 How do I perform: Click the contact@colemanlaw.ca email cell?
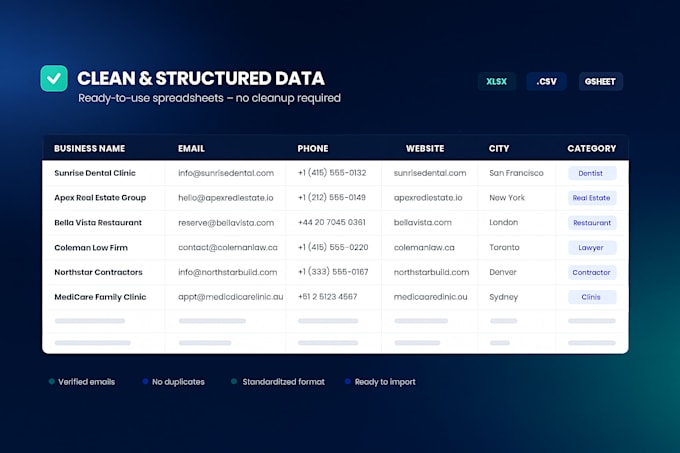[x=228, y=248]
